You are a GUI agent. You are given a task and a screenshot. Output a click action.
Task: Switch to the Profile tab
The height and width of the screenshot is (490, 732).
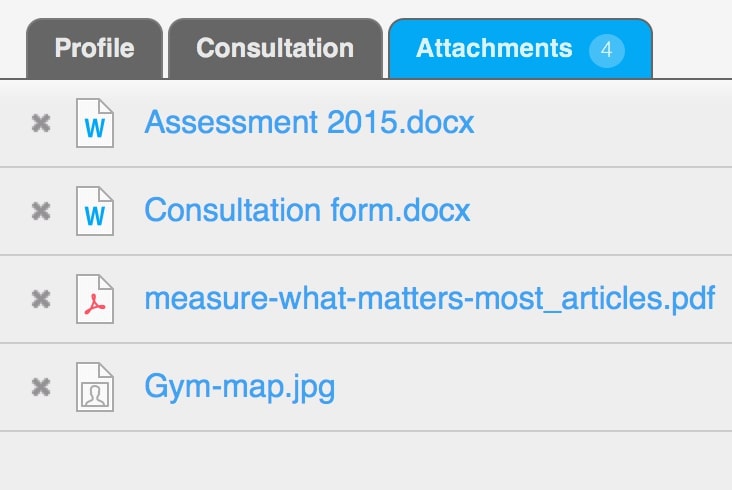94,48
